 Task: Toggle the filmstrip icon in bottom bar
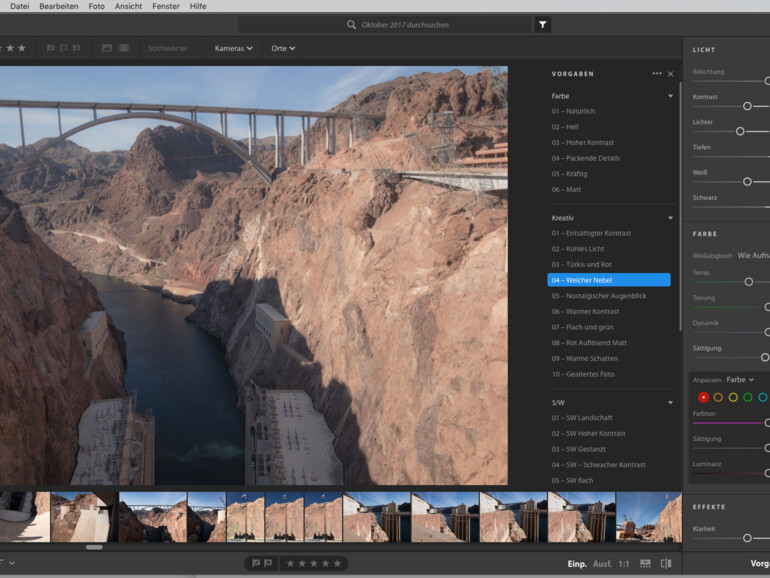click(645, 564)
